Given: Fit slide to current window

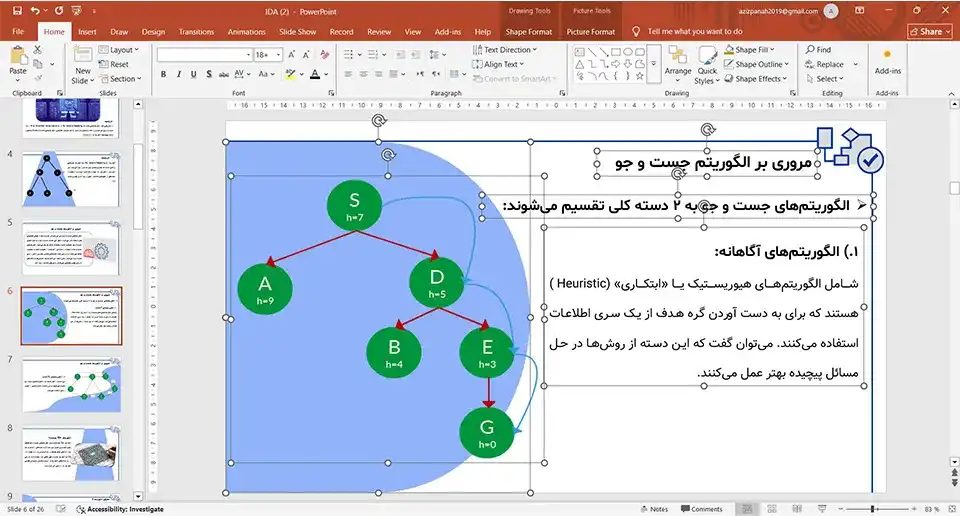Looking at the screenshot, I should [x=951, y=509].
